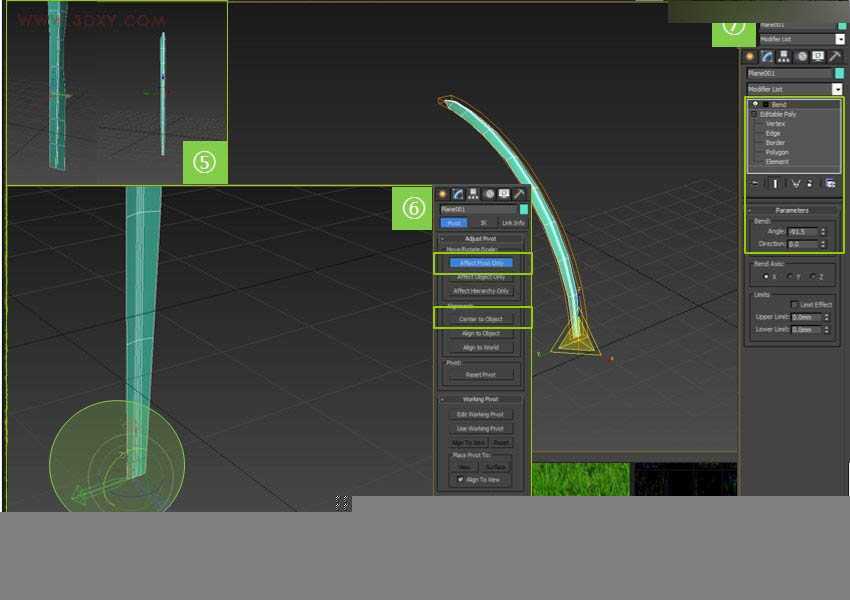Click the Plane001 name field in the right panel
This screenshot has width=850, height=600.
tap(789, 73)
